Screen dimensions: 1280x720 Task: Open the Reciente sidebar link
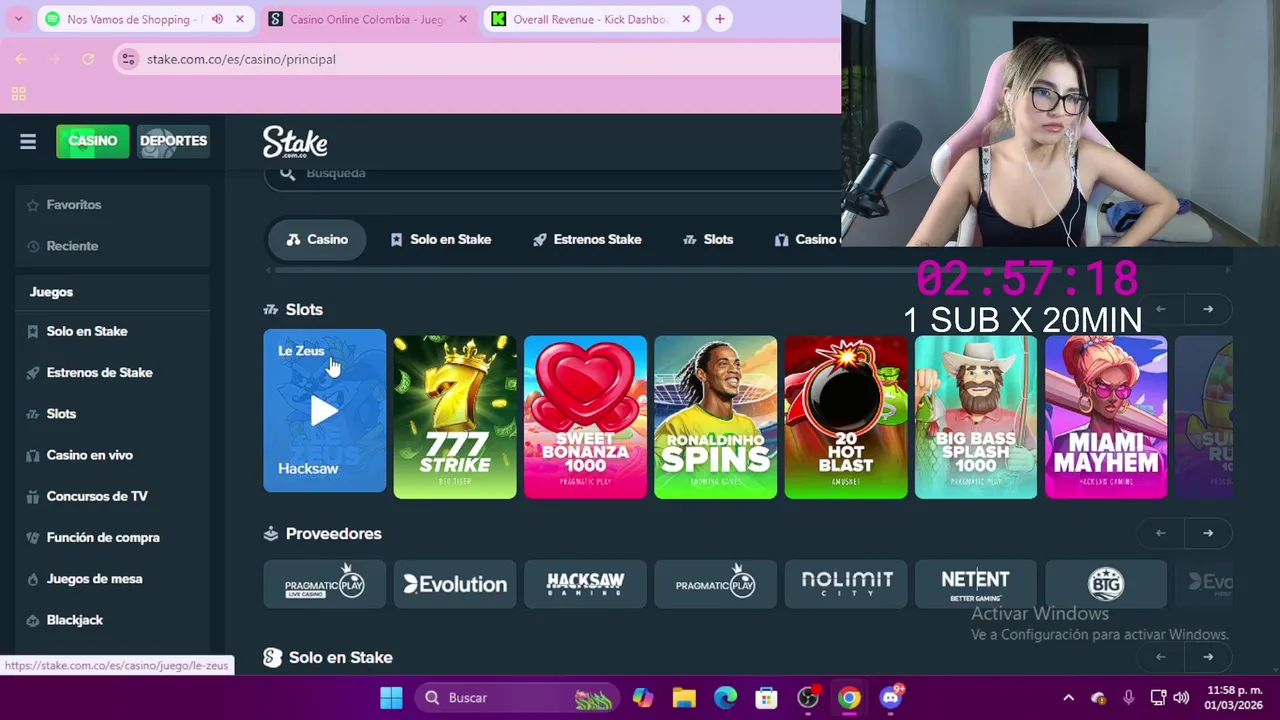pos(72,246)
